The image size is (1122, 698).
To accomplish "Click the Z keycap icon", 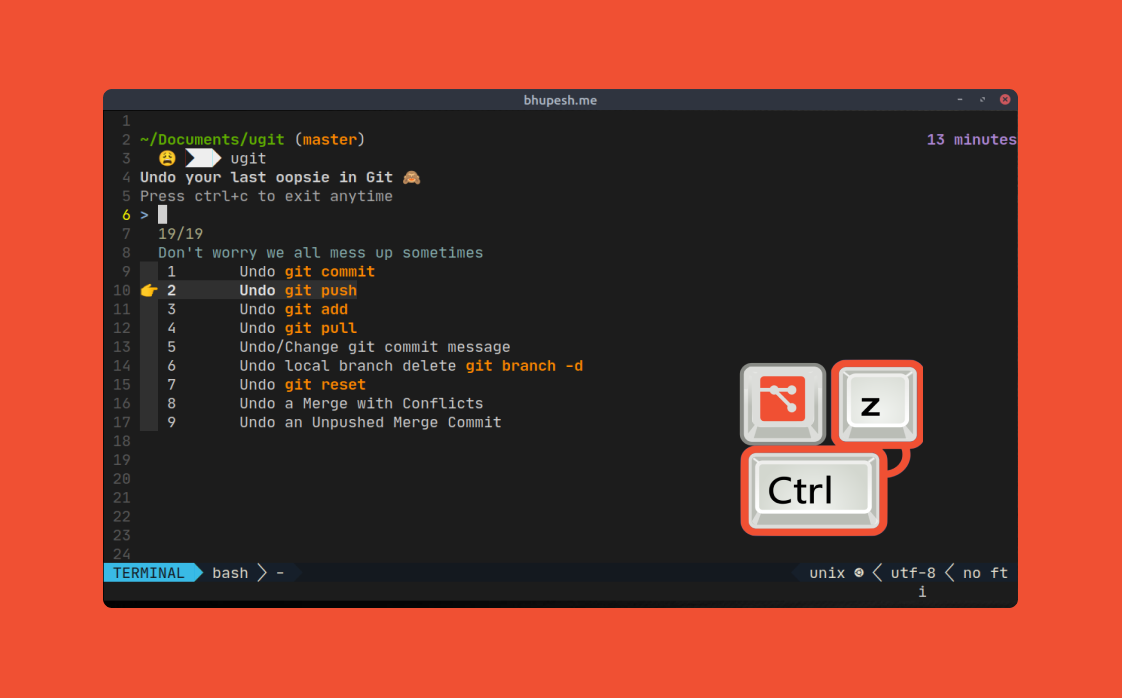I will (x=878, y=404).
